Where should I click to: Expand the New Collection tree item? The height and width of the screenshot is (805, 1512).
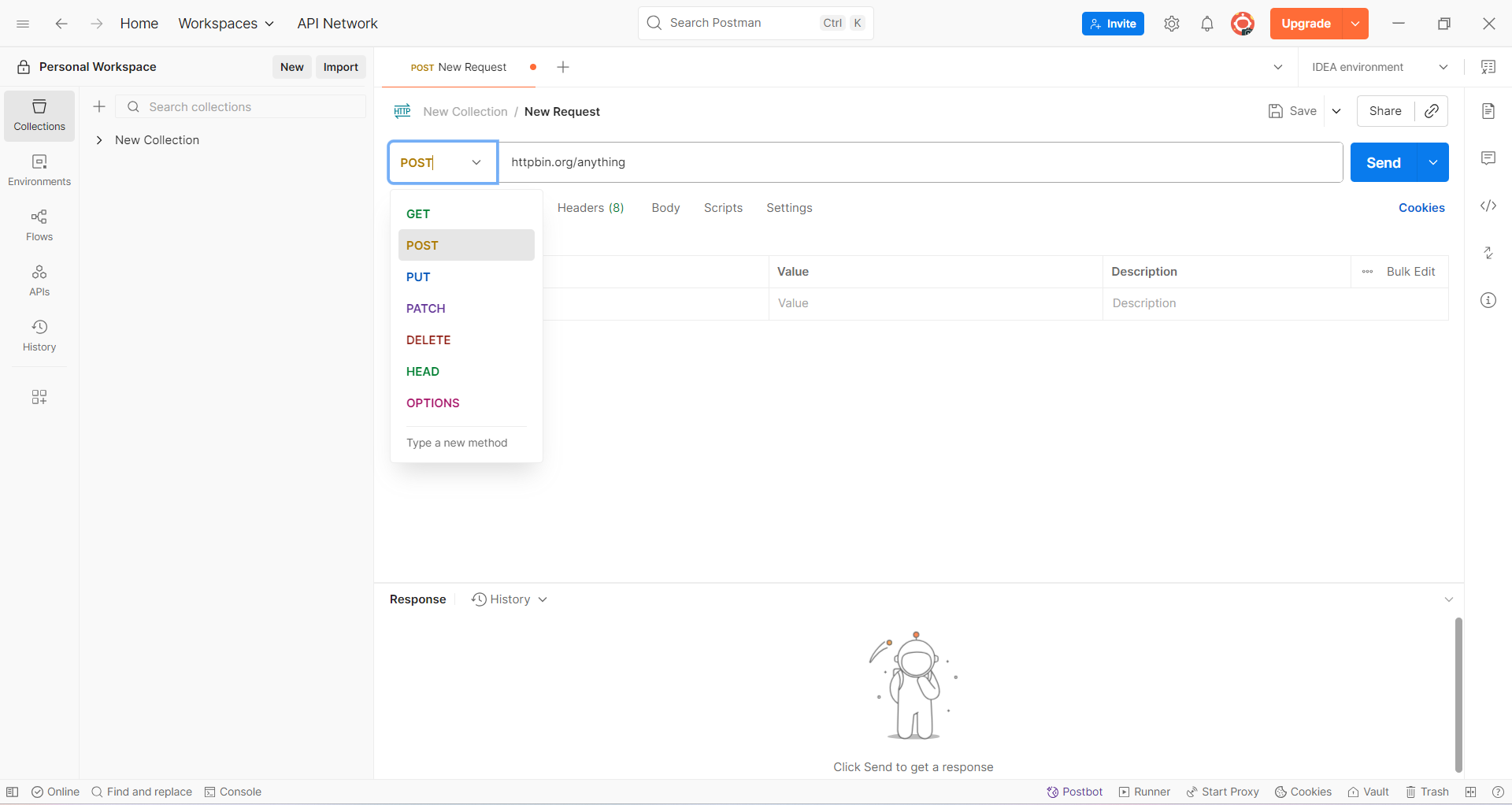[x=99, y=139]
